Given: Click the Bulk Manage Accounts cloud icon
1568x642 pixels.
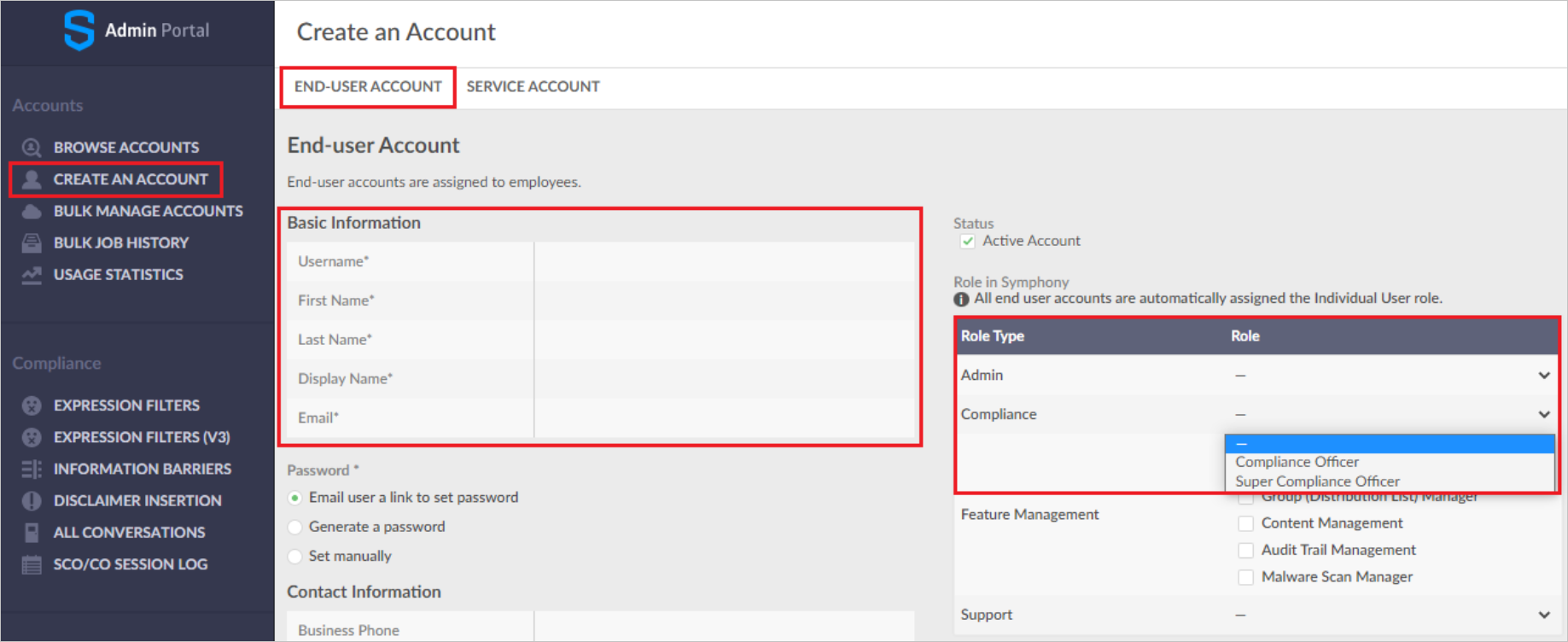Looking at the screenshot, I should coord(32,211).
